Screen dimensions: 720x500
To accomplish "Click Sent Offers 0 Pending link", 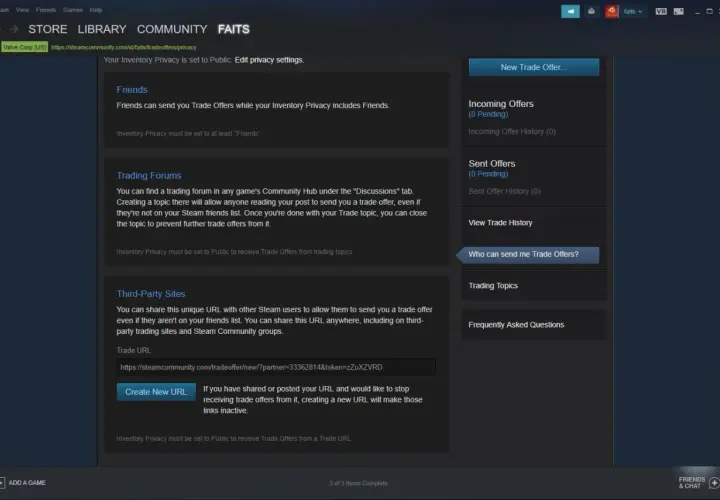I will (x=488, y=174).
